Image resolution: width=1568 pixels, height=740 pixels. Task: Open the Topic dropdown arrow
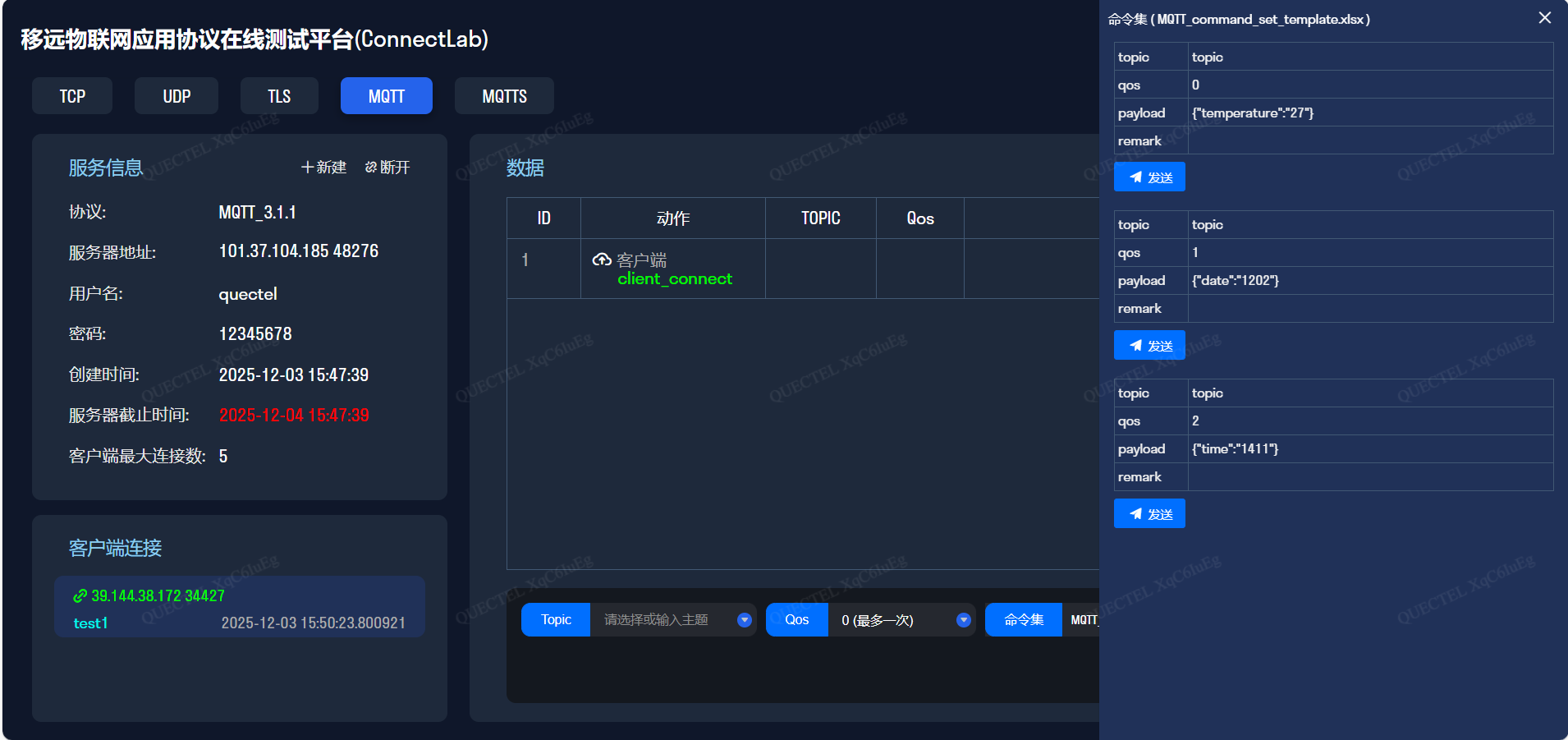744,620
